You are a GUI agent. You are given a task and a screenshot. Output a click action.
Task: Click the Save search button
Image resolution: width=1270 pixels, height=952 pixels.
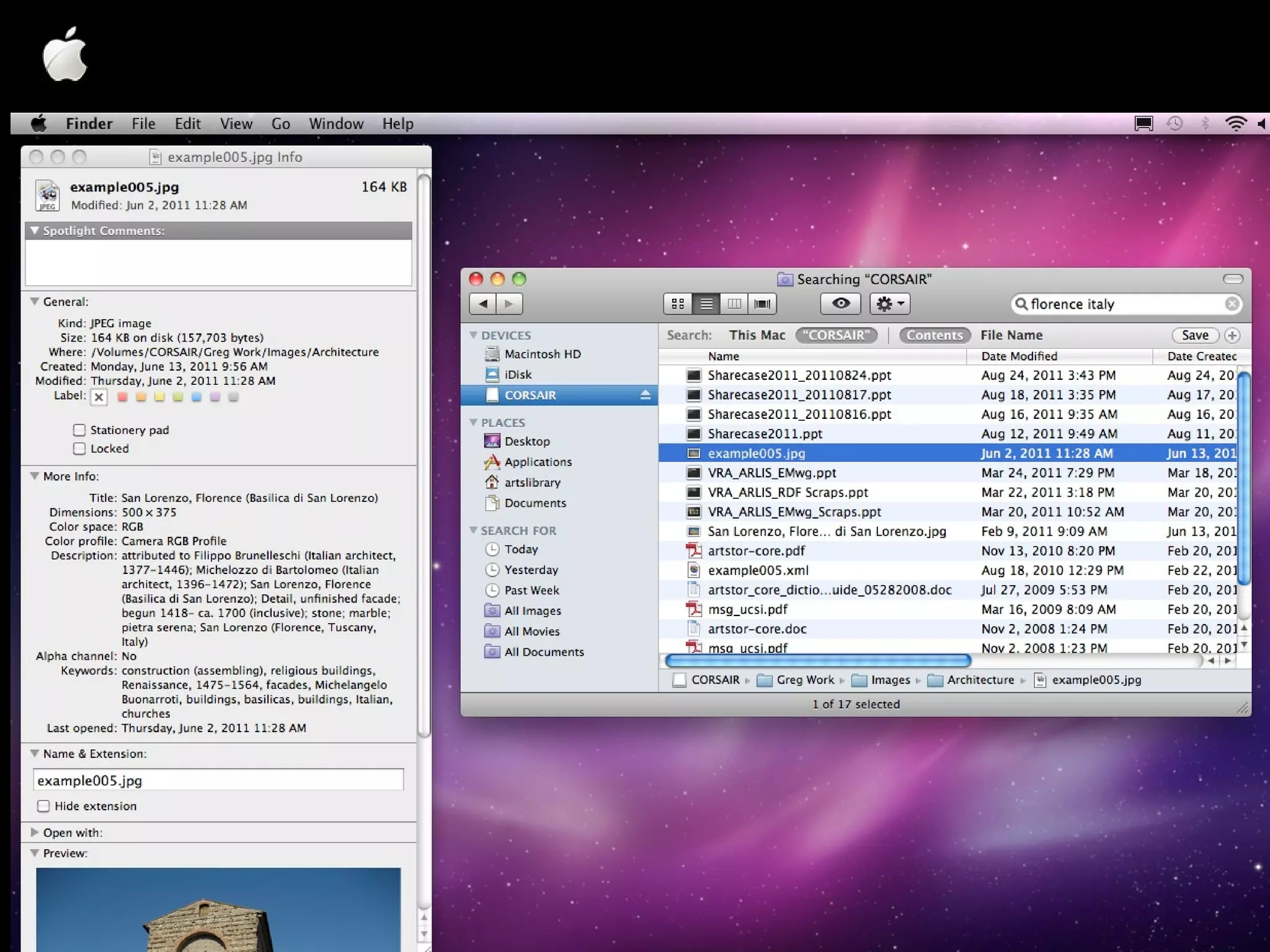(1194, 335)
